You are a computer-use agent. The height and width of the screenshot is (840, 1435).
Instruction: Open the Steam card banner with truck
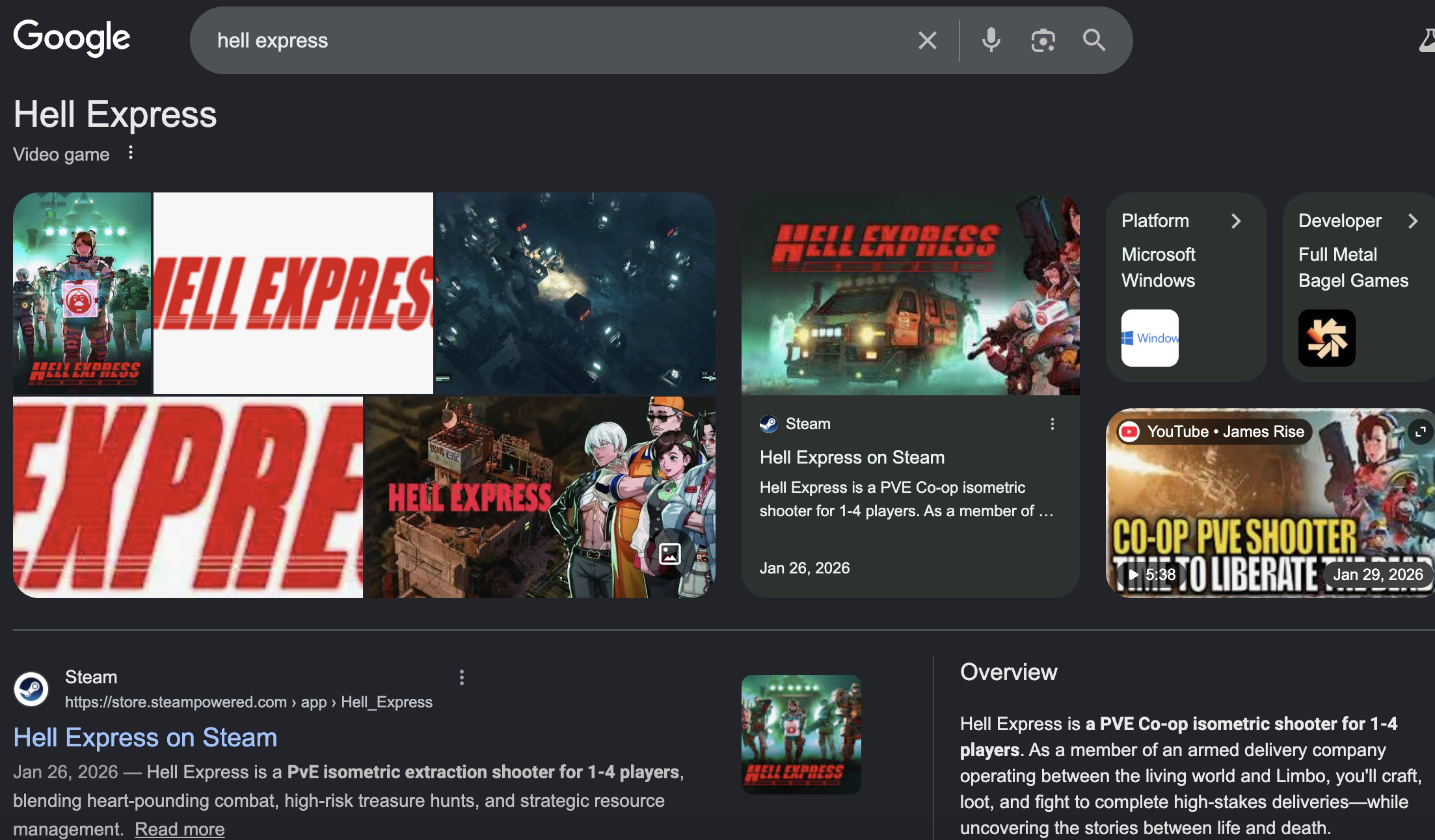(x=911, y=294)
